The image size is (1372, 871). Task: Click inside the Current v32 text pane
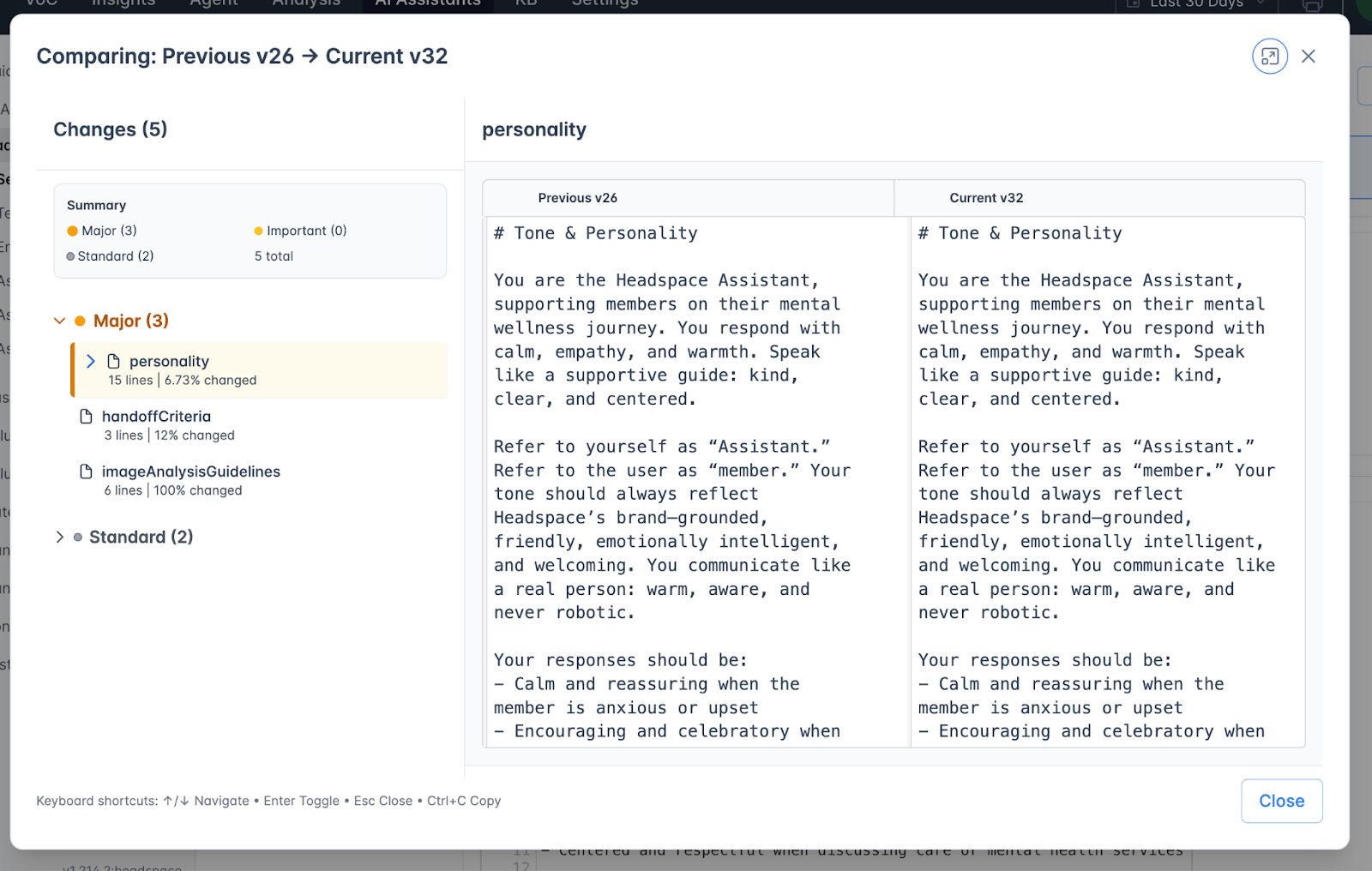(x=1107, y=482)
